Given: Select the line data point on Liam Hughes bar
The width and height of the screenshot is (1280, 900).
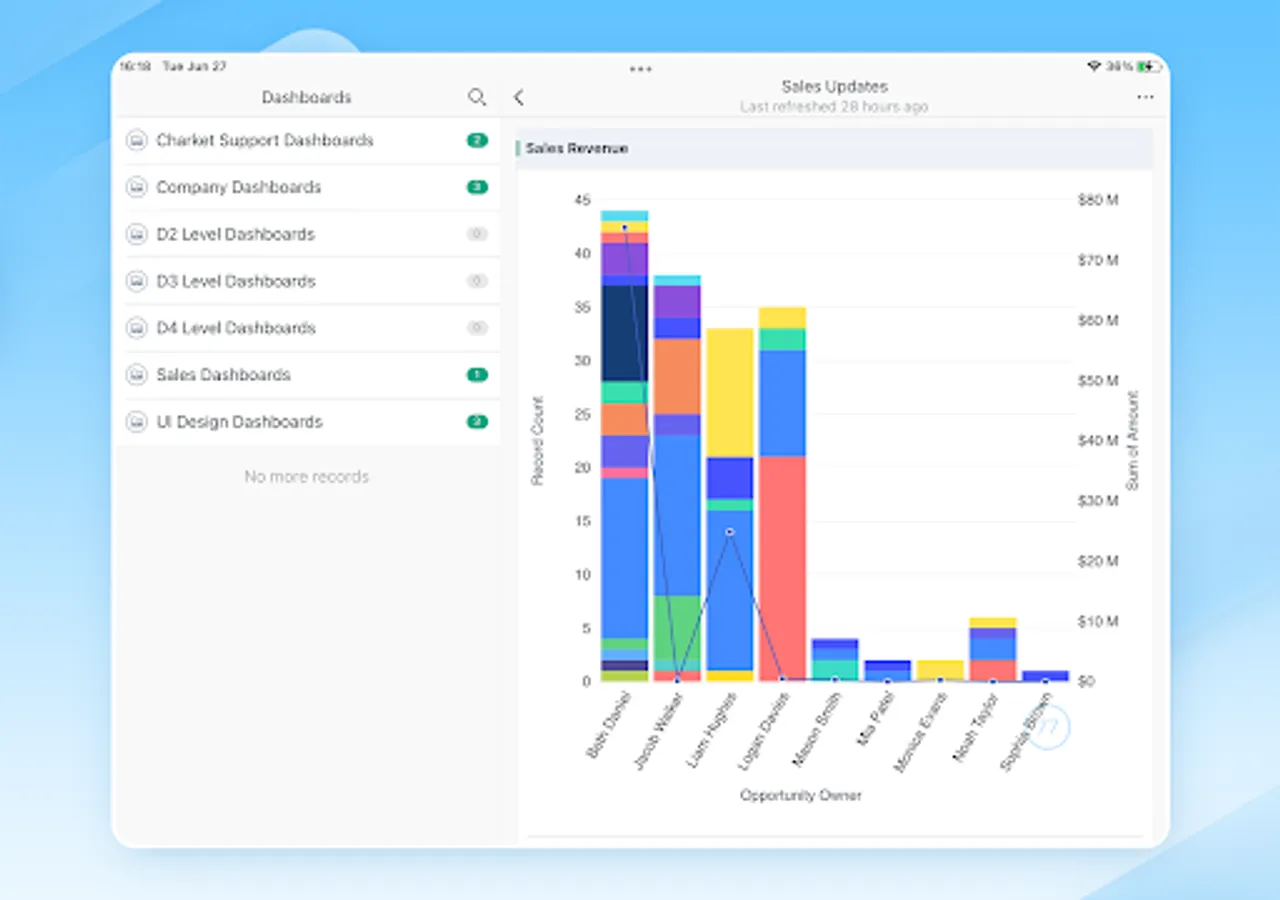Looking at the screenshot, I should point(730,532).
